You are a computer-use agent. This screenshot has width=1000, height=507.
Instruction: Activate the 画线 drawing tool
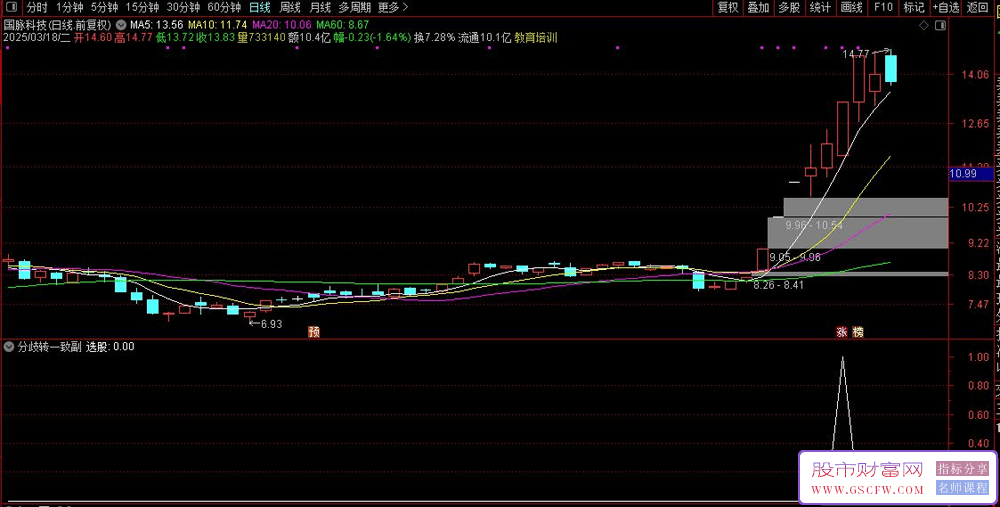851,8
